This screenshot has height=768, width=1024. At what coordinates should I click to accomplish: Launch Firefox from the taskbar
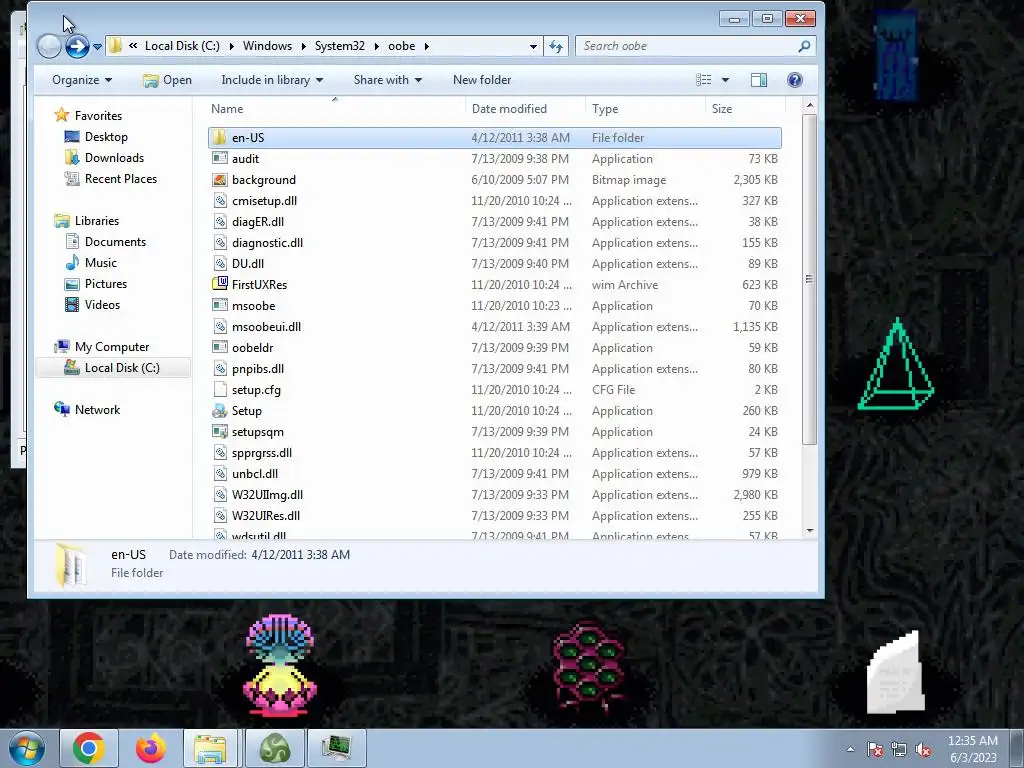151,748
